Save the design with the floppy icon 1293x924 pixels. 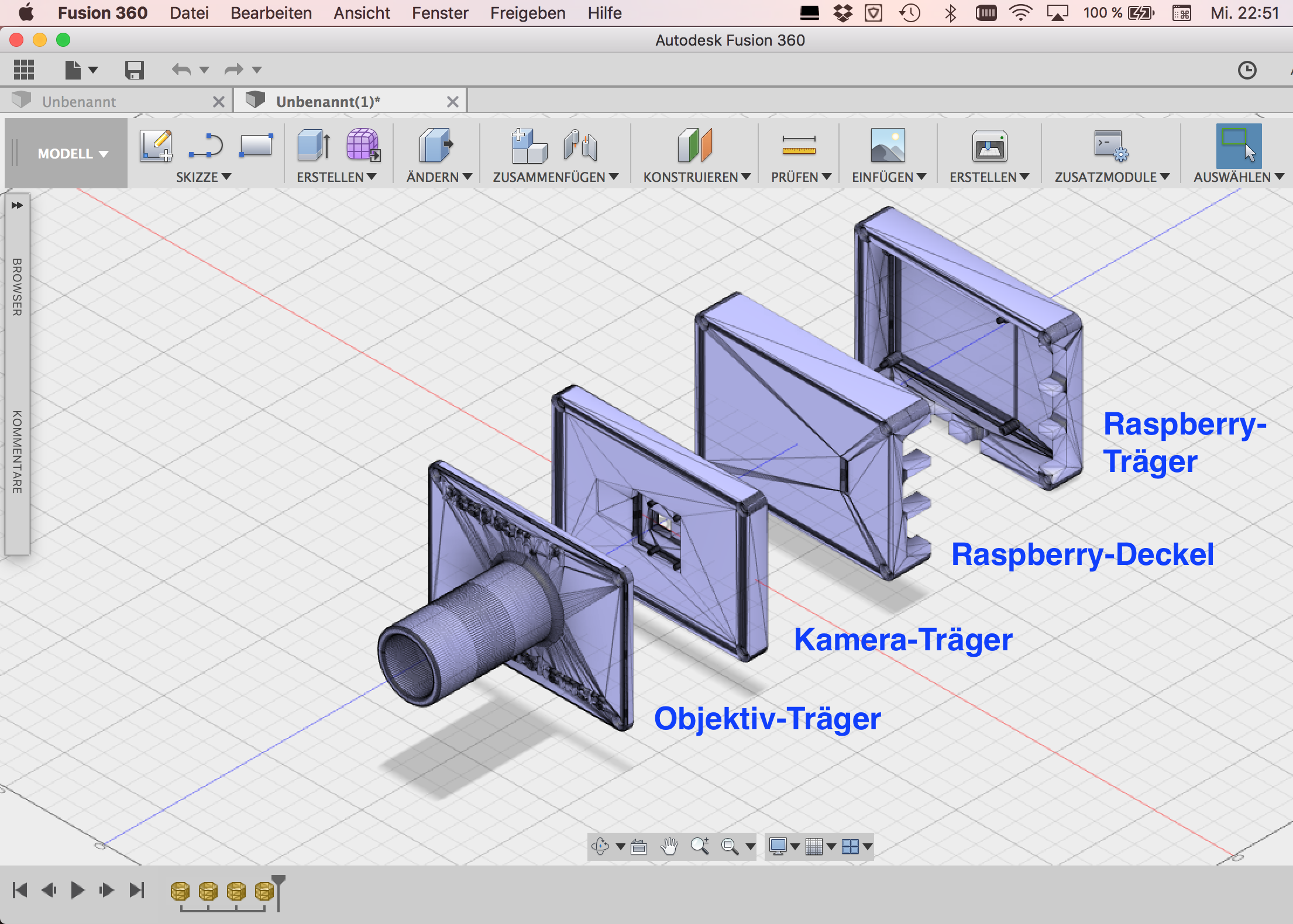[134, 70]
